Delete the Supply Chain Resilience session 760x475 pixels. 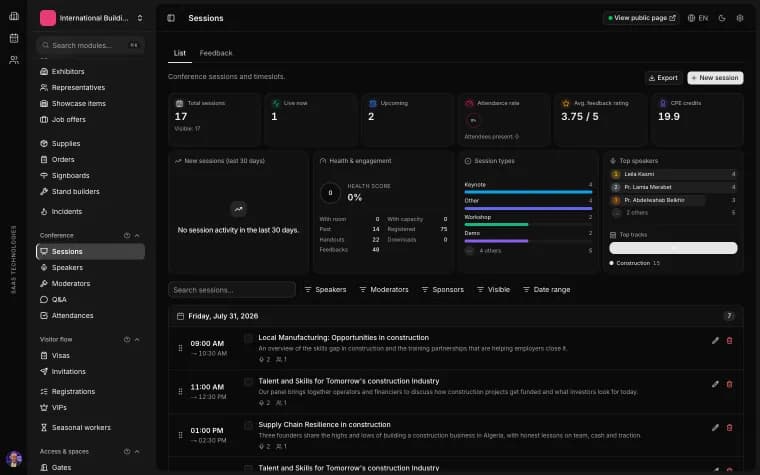(729, 428)
